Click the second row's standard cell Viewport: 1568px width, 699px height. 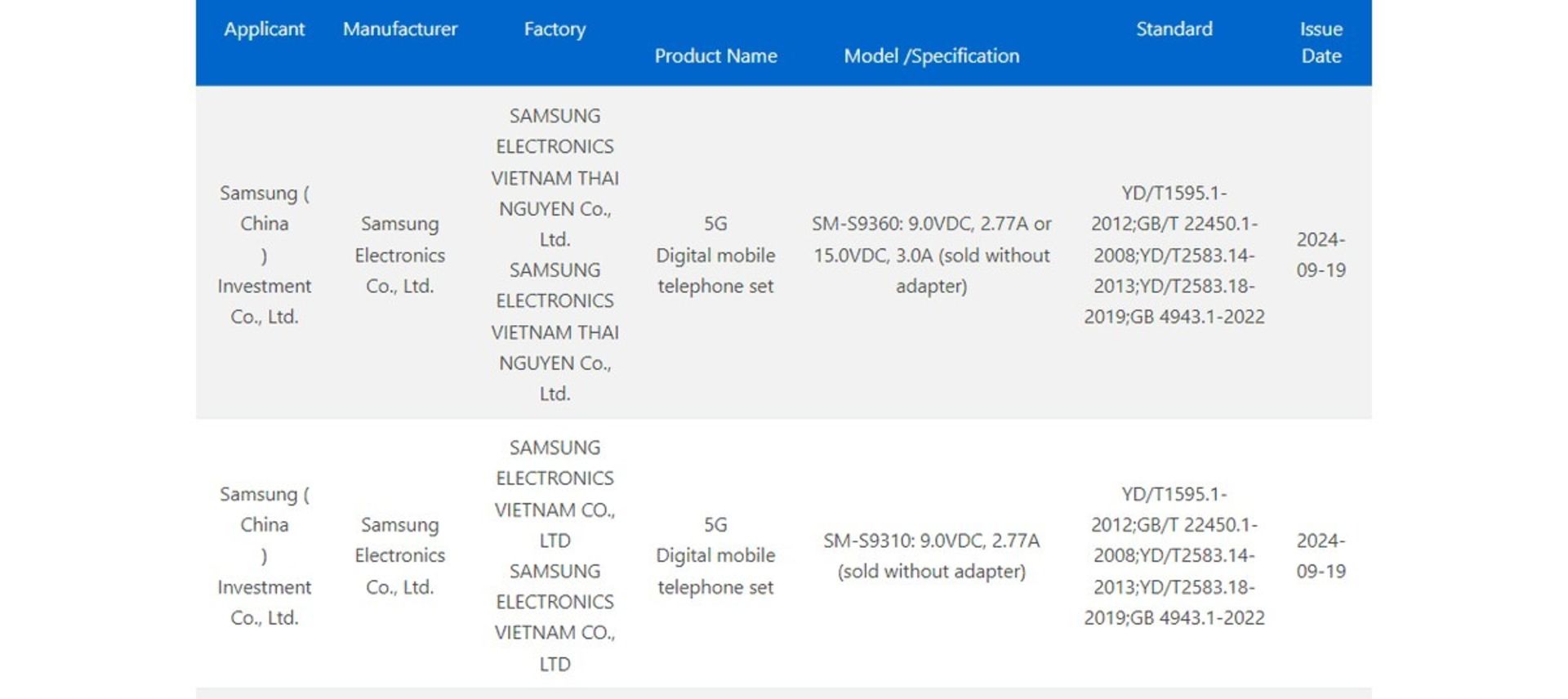(1174, 555)
